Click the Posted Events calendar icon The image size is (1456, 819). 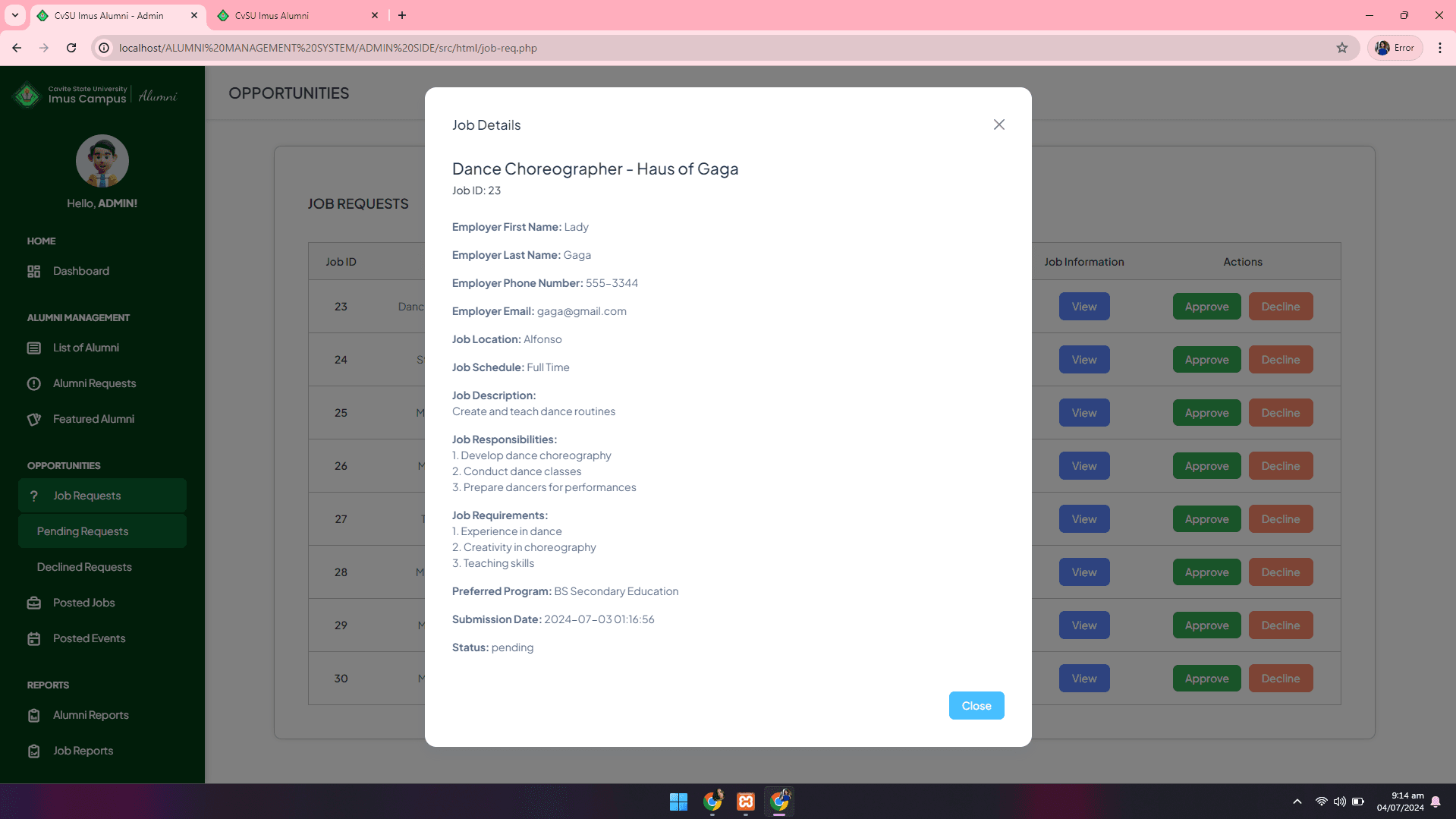34,638
